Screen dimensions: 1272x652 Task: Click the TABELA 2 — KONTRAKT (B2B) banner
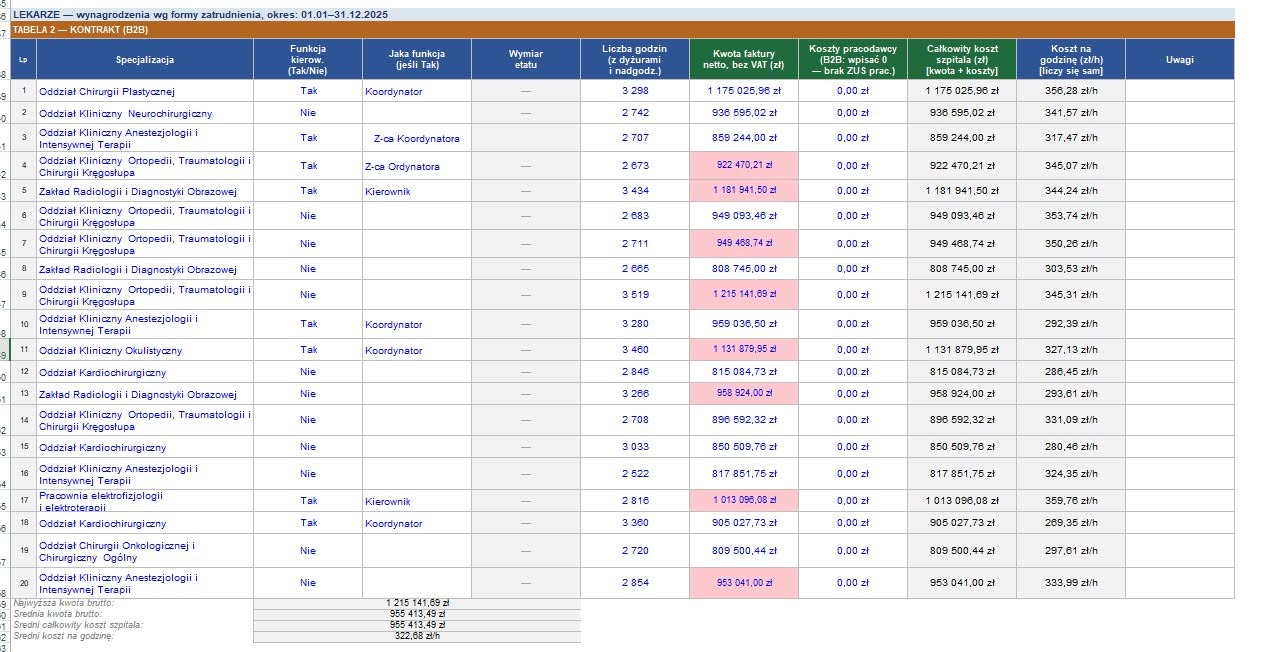point(622,30)
